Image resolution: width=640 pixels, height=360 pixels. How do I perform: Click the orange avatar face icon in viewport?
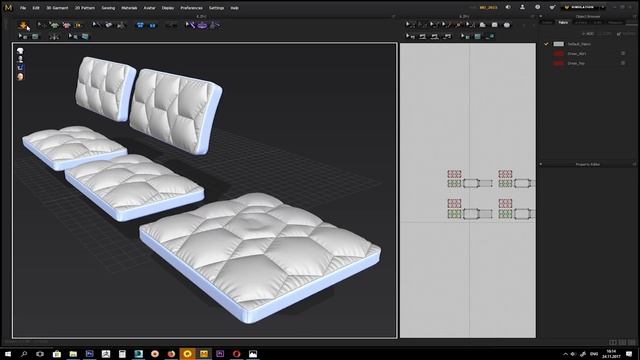point(20,76)
